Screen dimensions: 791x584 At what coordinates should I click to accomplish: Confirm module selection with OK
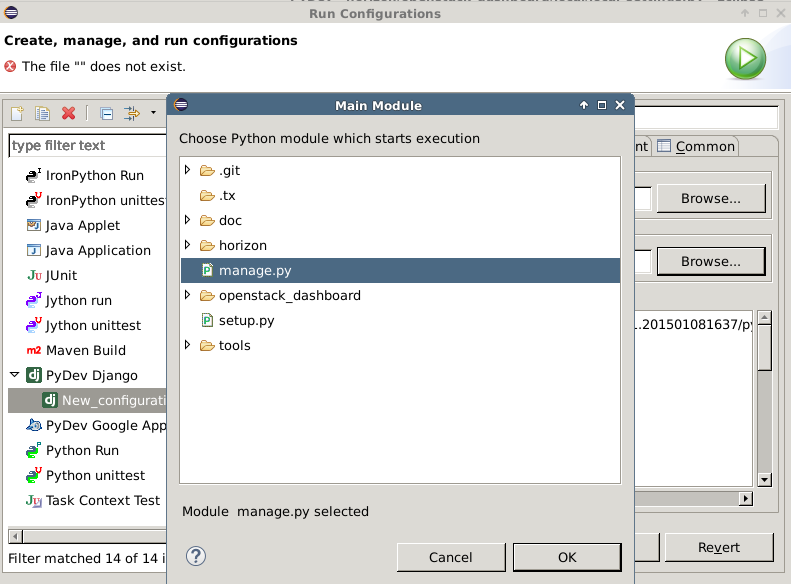pyautogui.click(x=567, y=557)
